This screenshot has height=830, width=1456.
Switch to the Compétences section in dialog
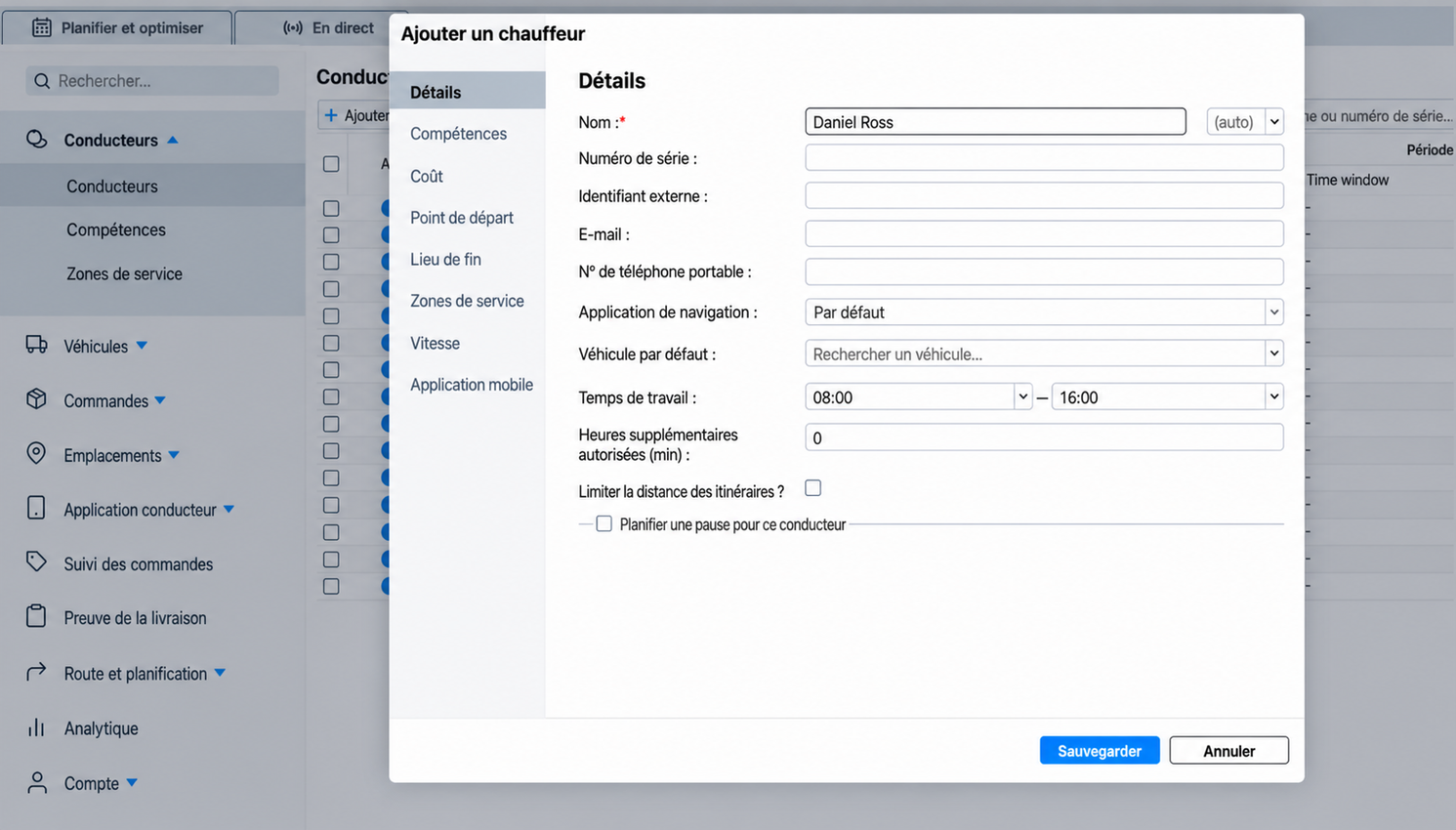coord(458,134)
